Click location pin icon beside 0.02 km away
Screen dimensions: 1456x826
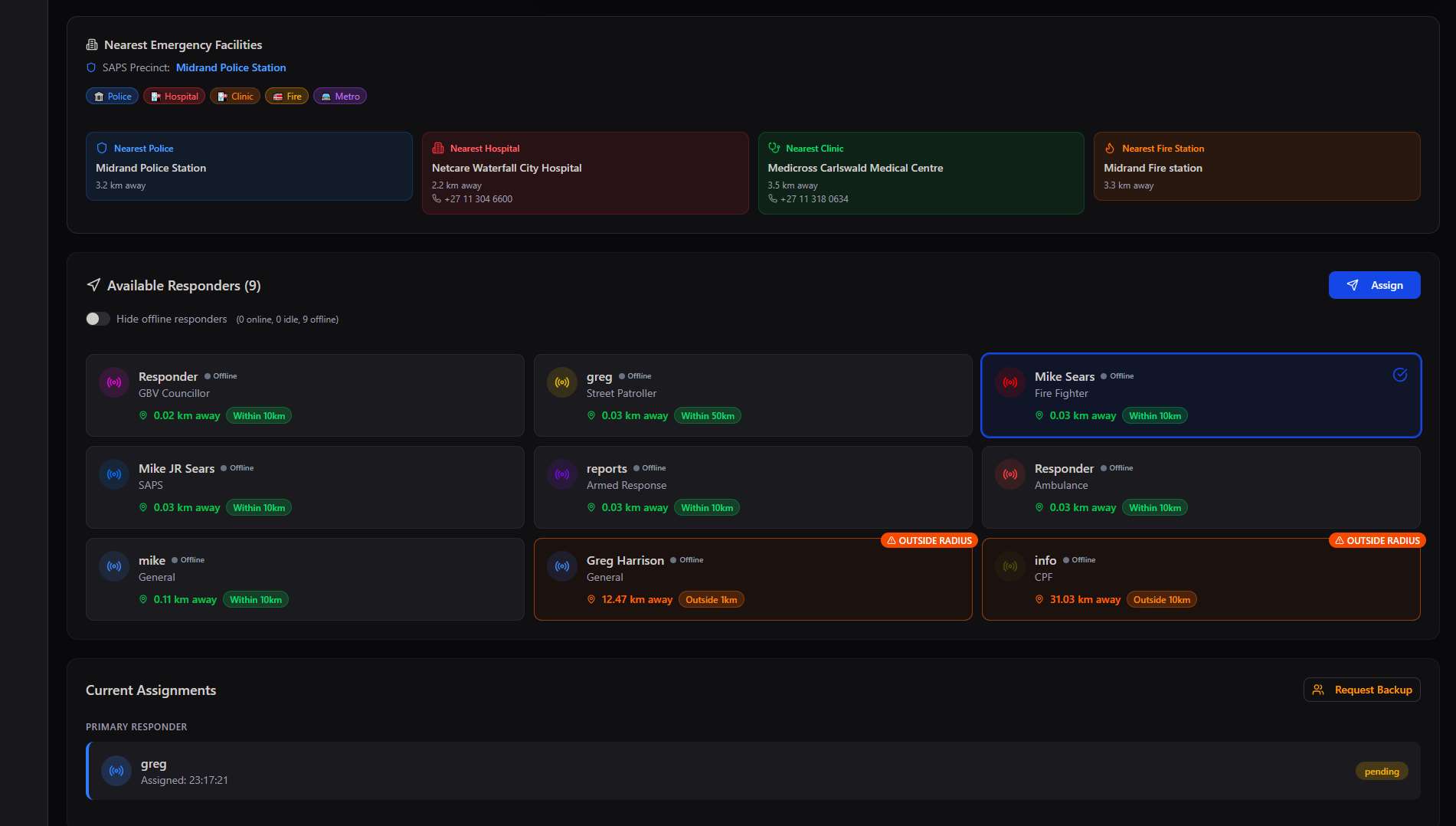tap(143, 416)
